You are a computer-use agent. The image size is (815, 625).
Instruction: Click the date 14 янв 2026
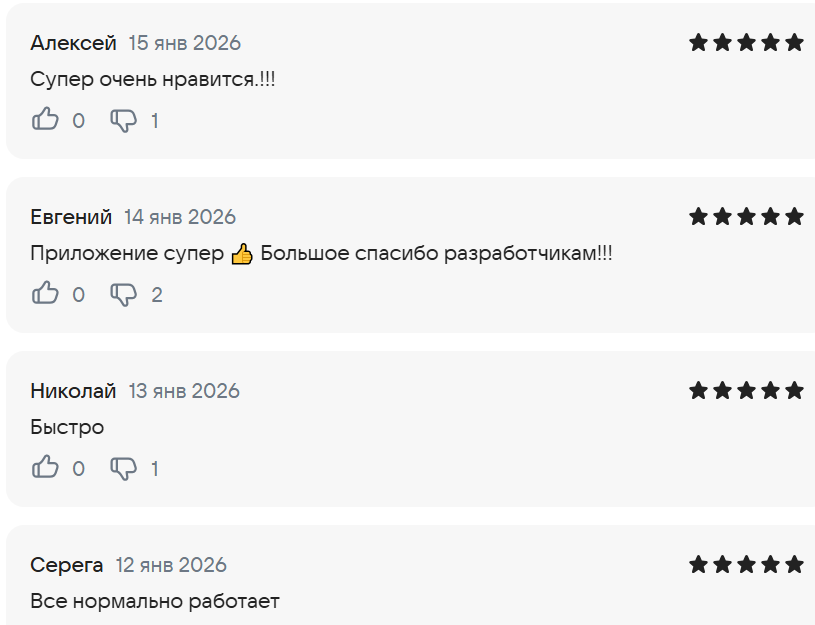pos(180,217)
